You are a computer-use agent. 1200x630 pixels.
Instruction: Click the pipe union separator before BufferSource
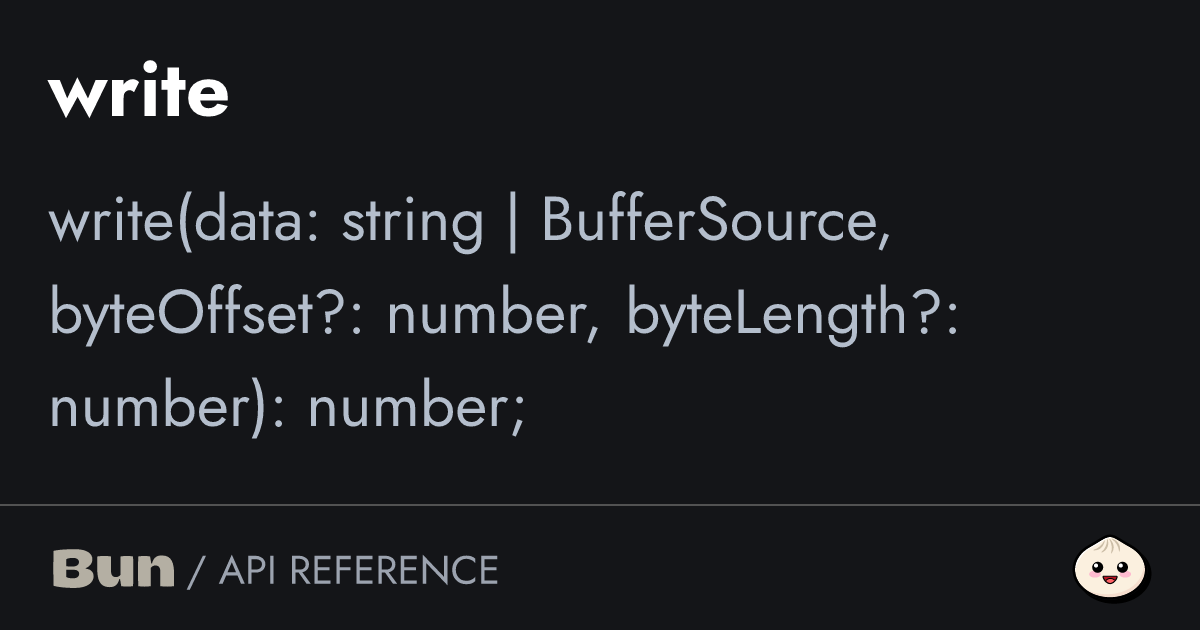513,221
